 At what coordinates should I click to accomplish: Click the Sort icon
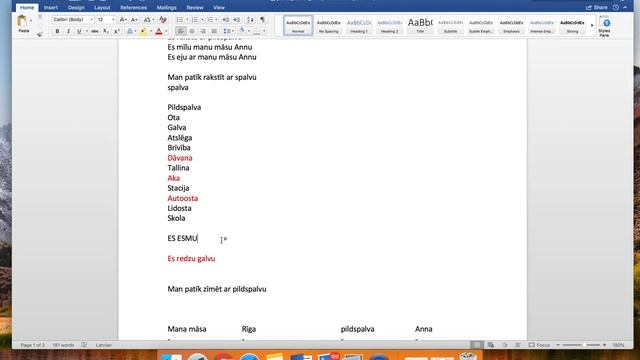click(x=250, y=20)
